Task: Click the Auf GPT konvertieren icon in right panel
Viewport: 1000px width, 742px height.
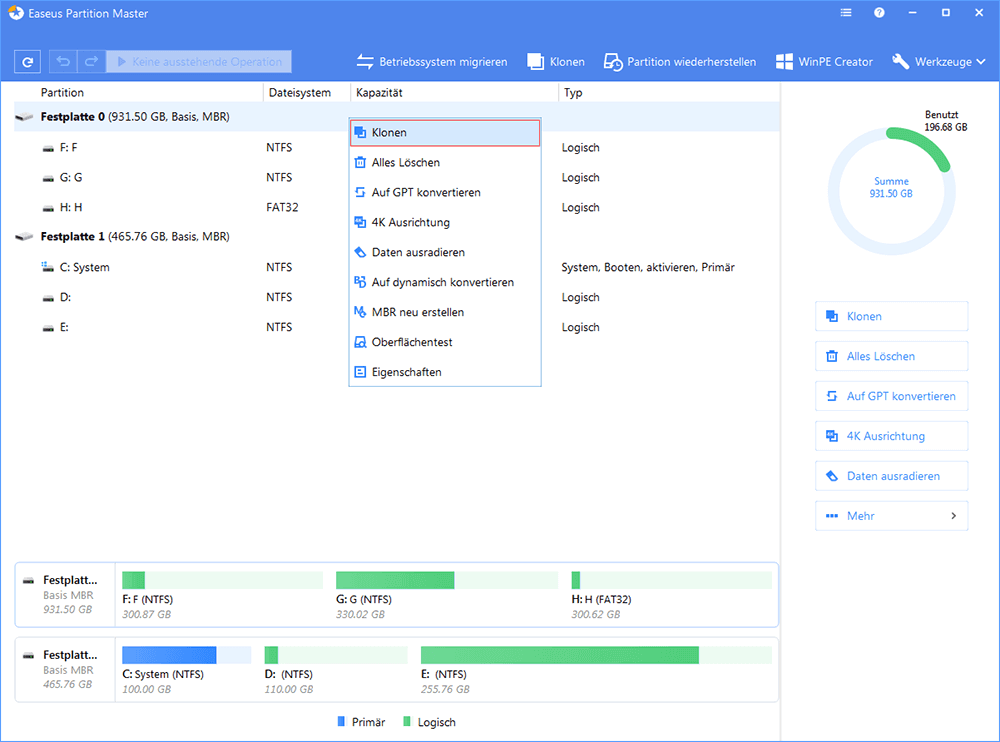Action: [x=832, y=396]
